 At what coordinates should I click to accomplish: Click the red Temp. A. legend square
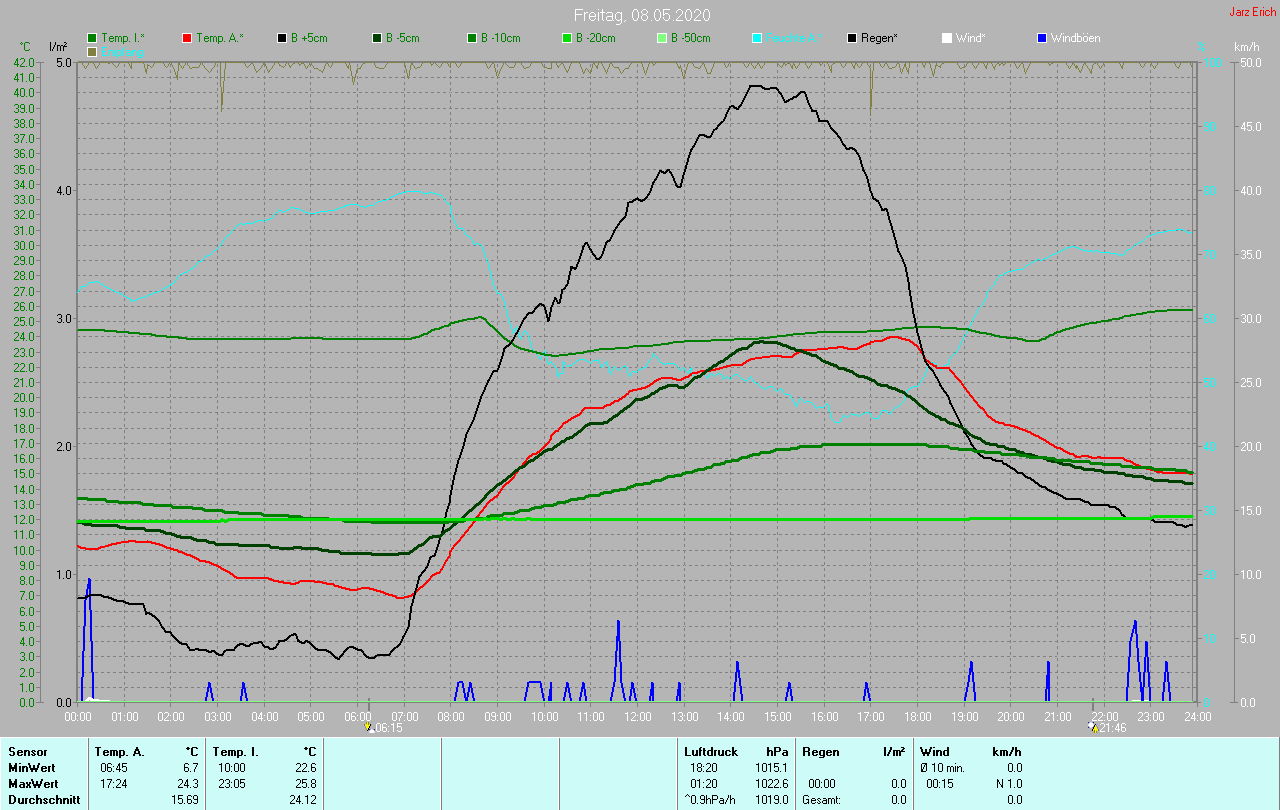tap(187, 38)
